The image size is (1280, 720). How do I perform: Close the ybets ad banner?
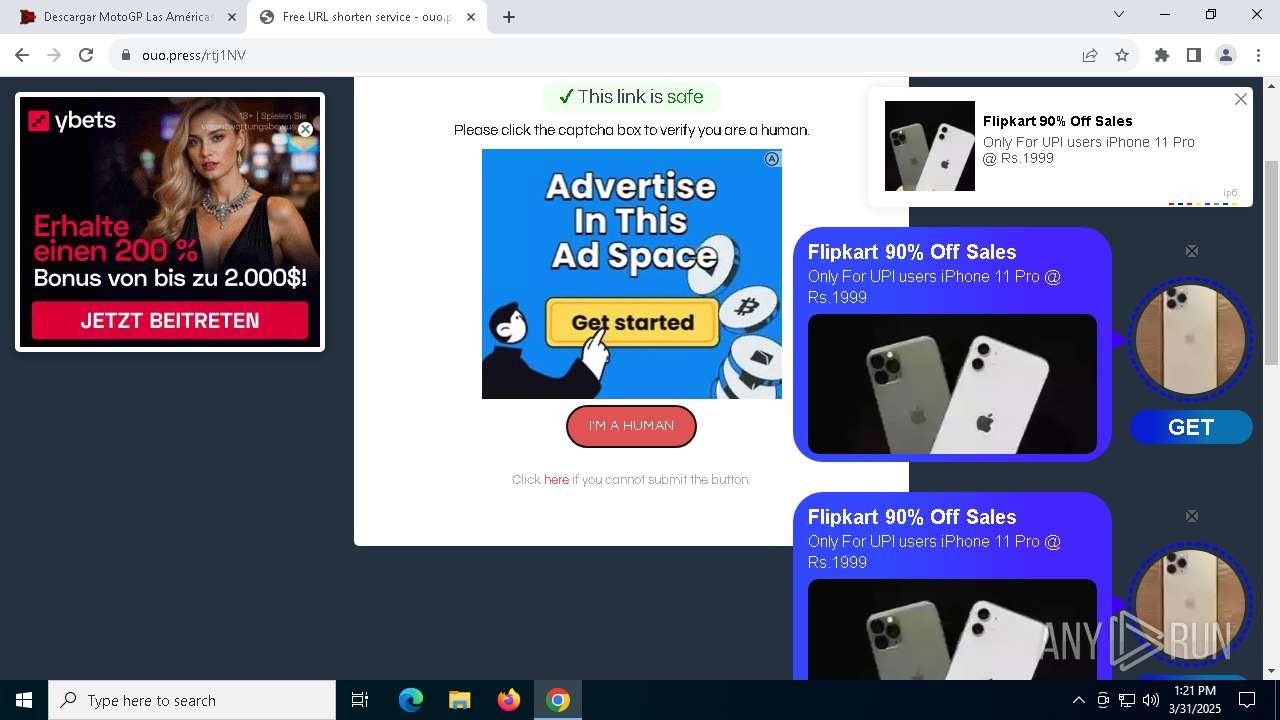pyautogui.click(x=305, y=129)
